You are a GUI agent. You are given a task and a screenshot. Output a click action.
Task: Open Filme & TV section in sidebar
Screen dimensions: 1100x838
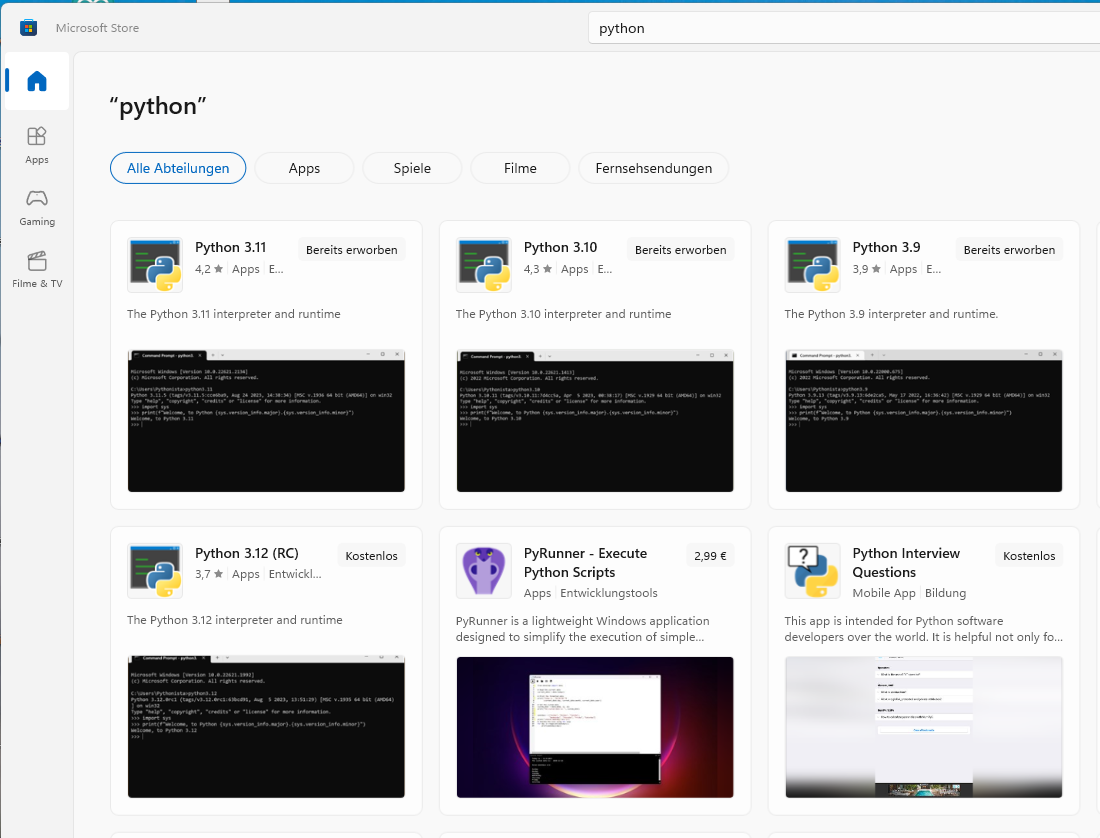point(36,269)
